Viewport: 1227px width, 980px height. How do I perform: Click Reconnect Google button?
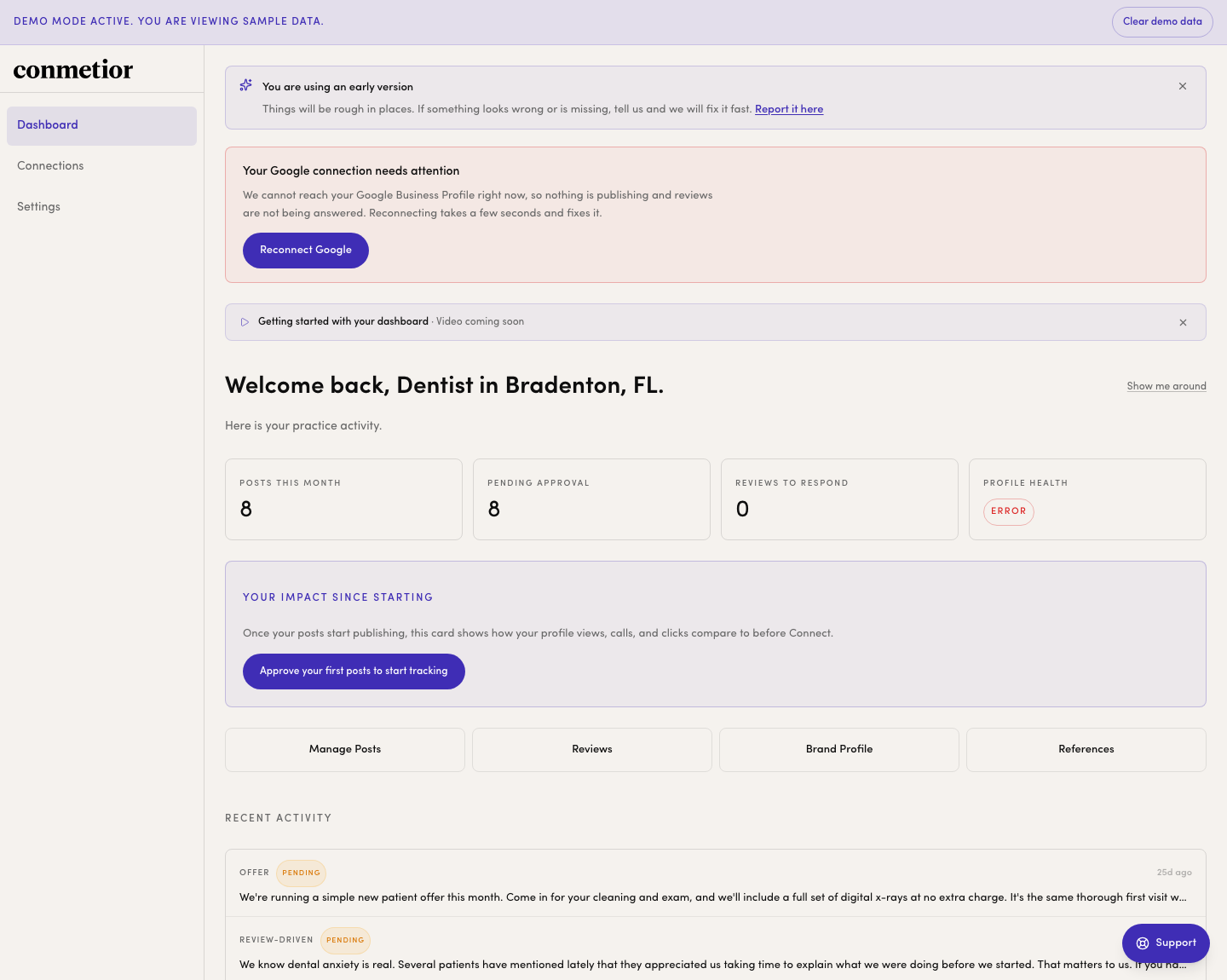(306, 251)
